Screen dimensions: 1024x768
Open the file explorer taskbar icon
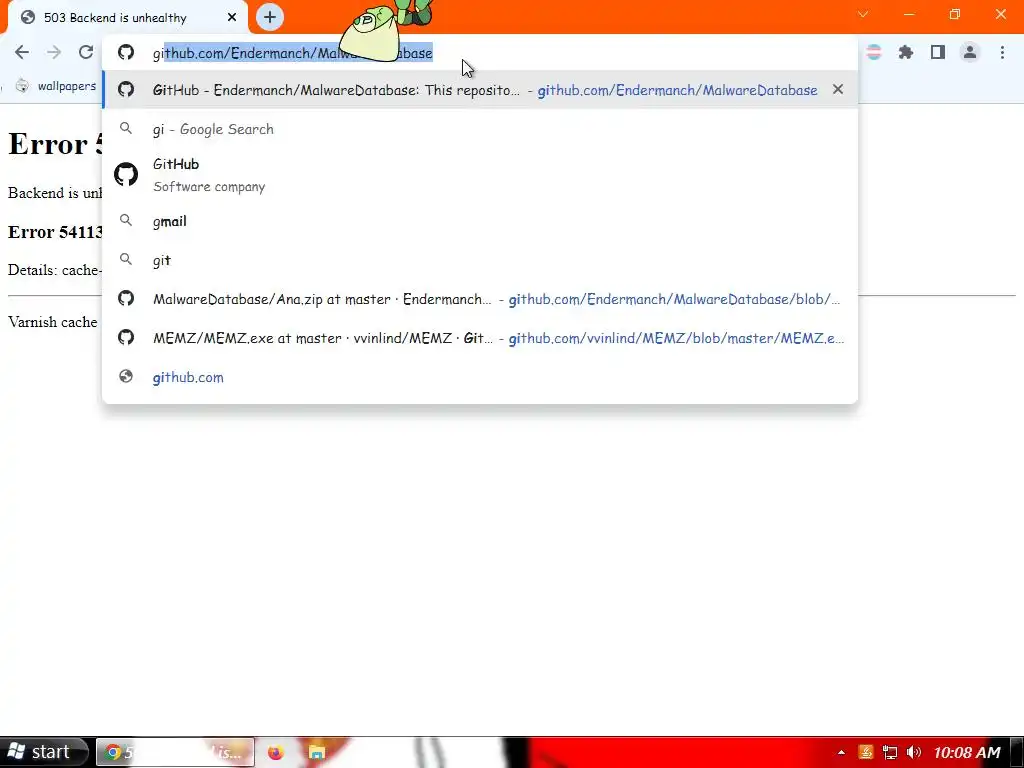pos(317,752)
